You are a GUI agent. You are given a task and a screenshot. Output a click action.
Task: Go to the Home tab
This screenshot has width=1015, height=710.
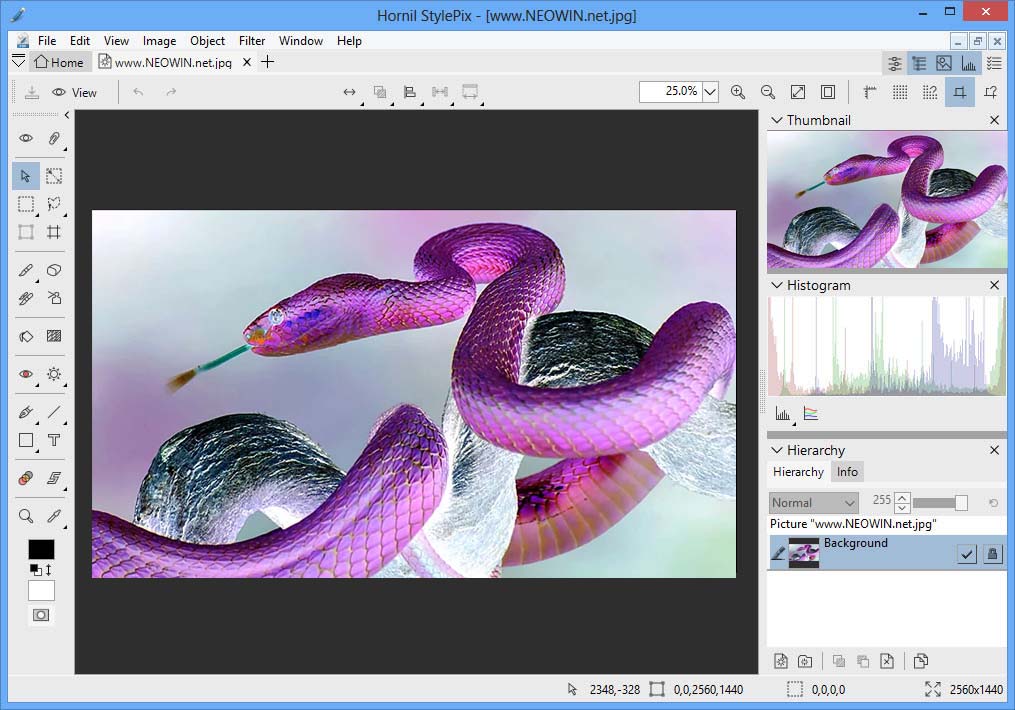pyautogui.click(x=58, y=62)
